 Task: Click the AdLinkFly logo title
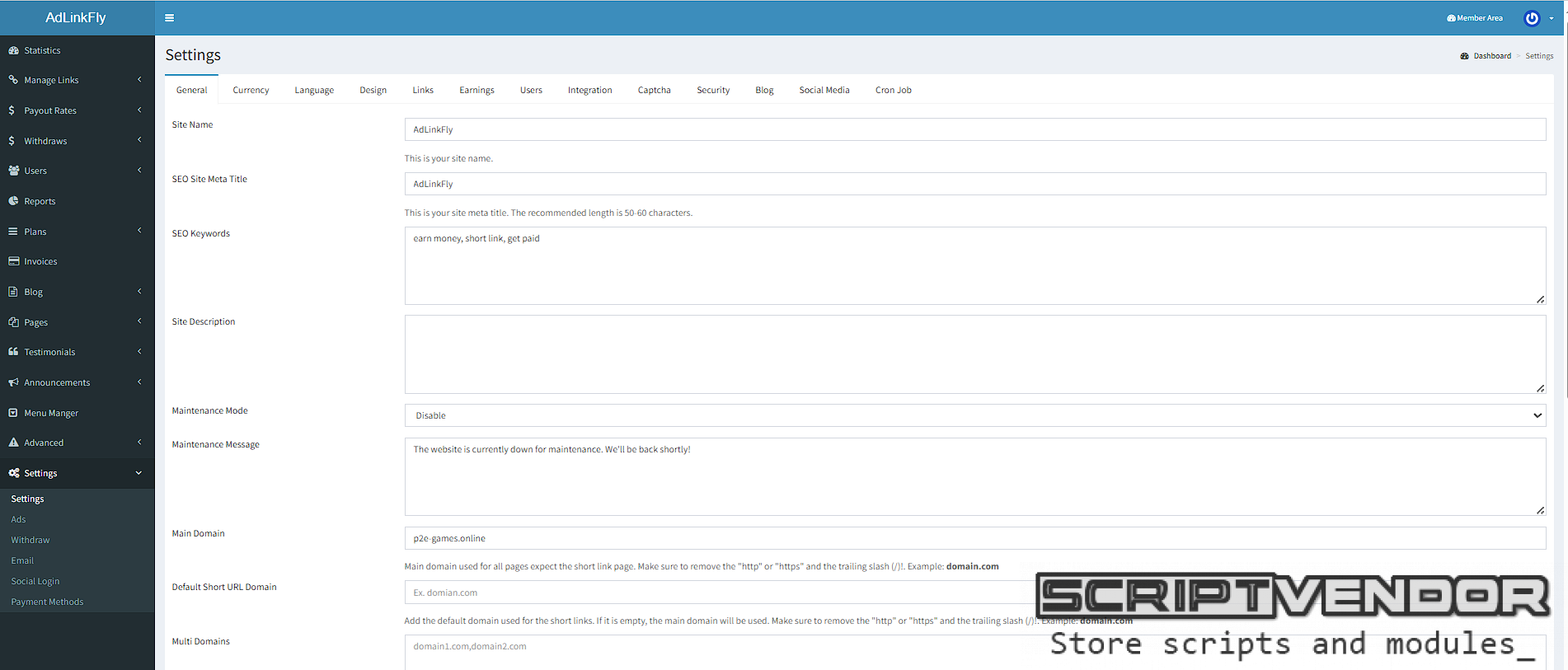point(76,17)
